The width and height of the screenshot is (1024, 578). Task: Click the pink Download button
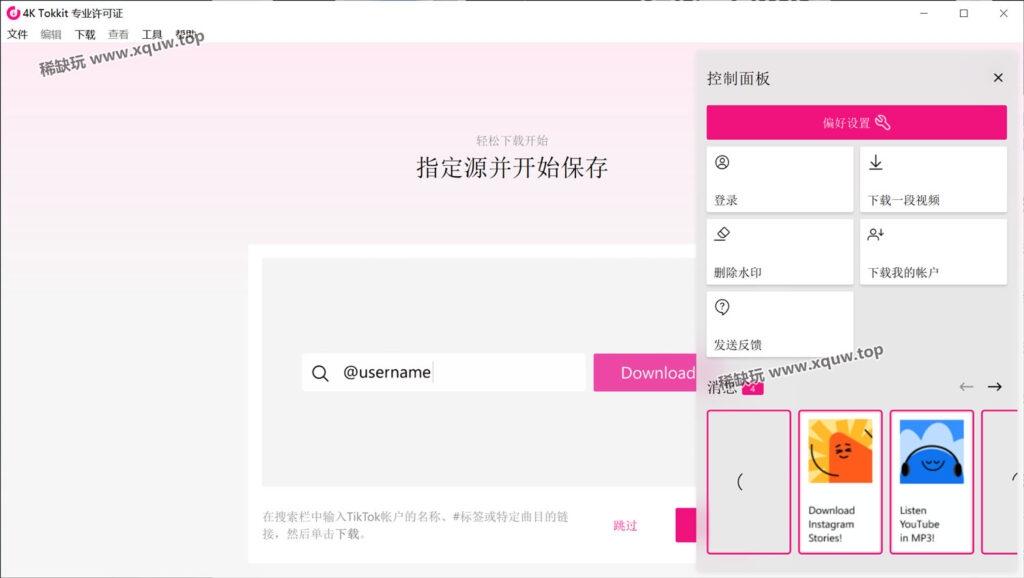point(645,373)
